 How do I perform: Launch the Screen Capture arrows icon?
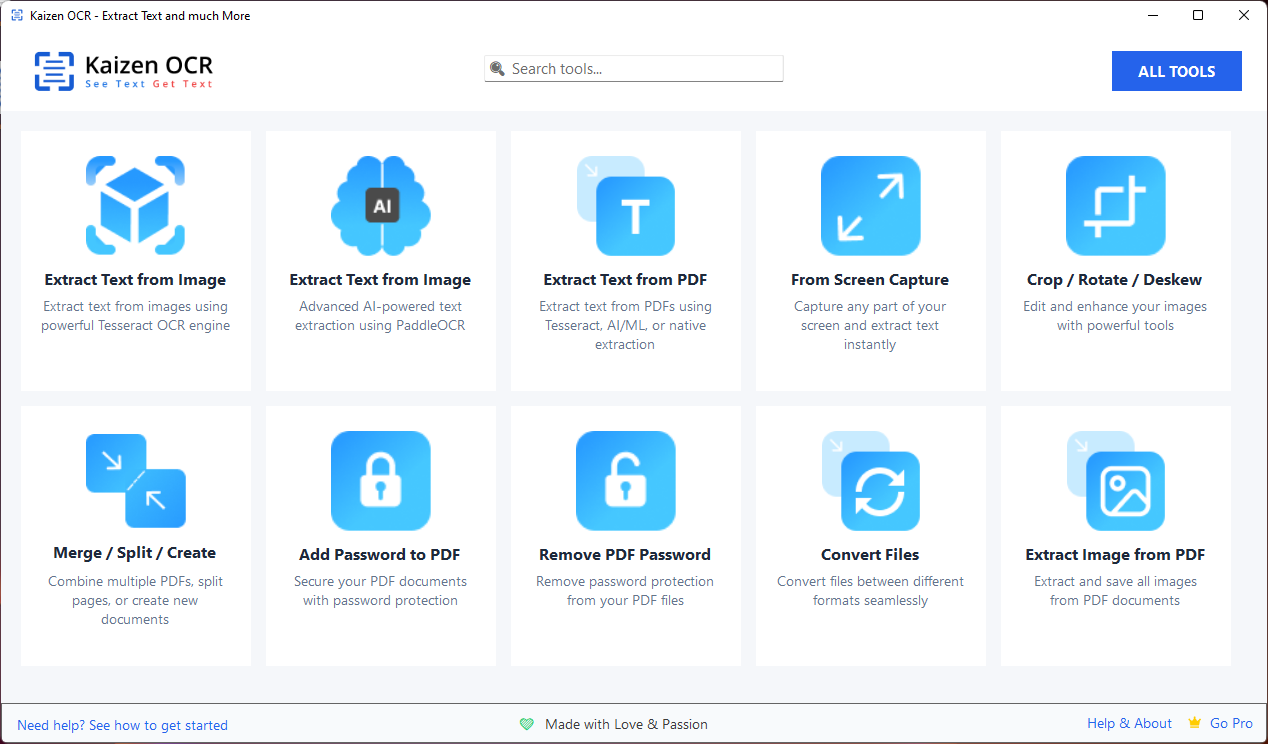[x=870, y=205]
